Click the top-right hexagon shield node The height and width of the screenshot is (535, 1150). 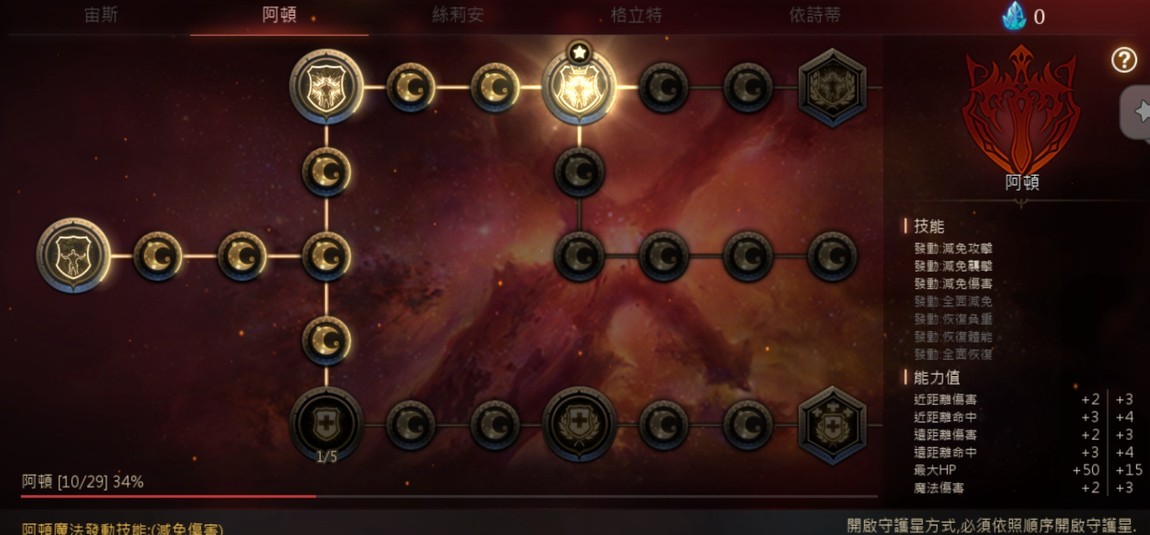[x=832, y=87]
